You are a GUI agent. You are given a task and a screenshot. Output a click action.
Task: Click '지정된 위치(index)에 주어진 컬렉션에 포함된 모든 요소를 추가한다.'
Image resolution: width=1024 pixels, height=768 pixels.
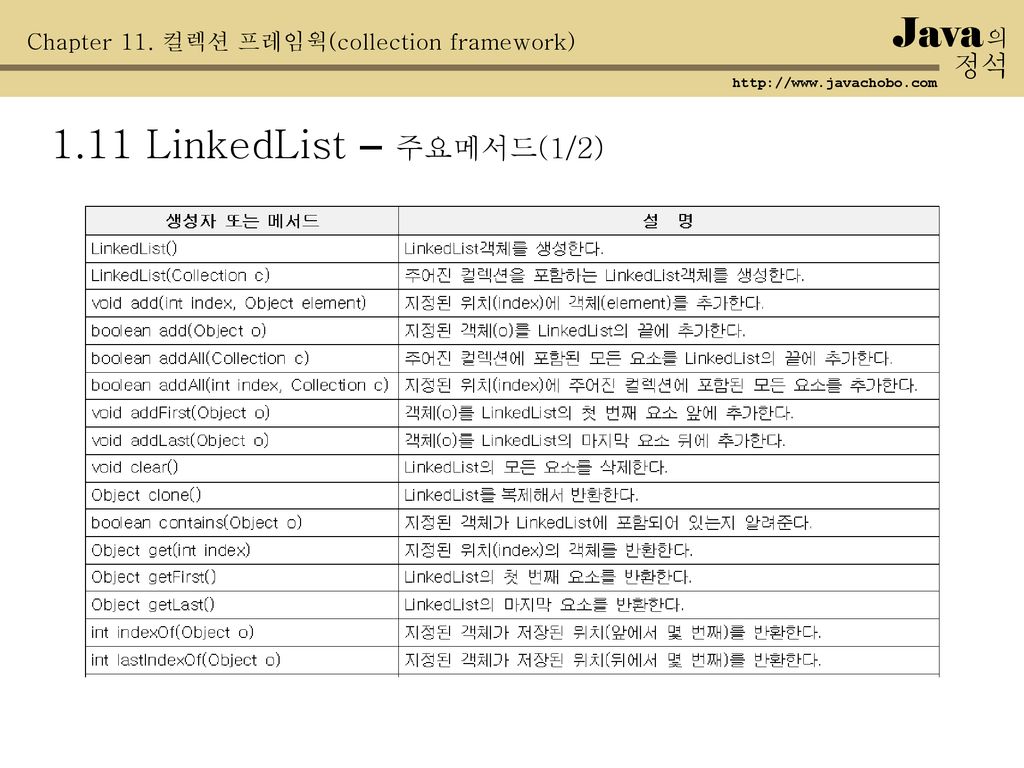pyautogui.click(x=660, y=386)
